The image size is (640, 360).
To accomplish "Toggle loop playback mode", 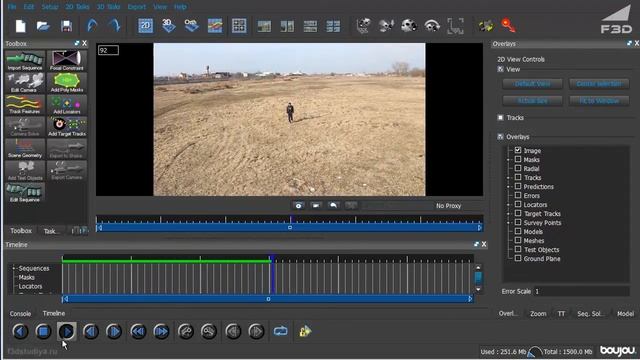I will [280, 331].
